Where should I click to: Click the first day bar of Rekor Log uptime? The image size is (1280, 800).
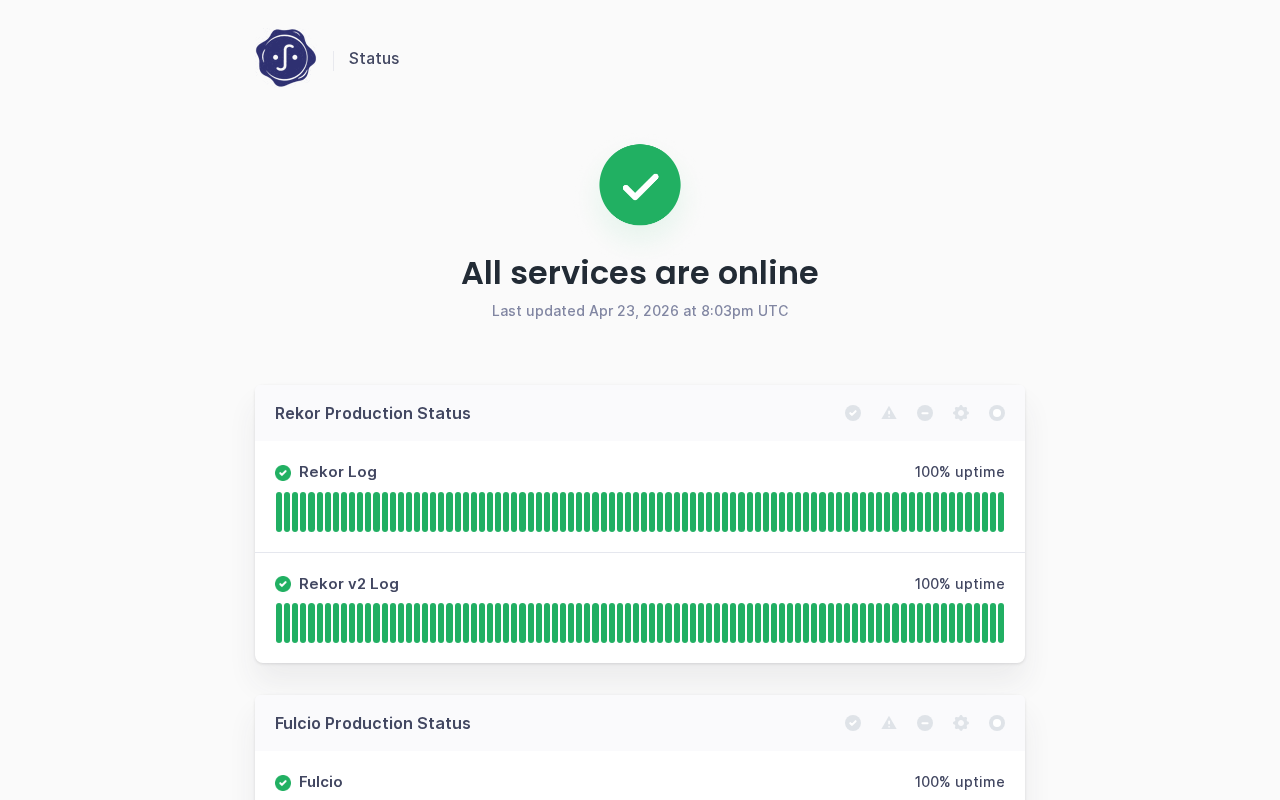coord(280,512)
